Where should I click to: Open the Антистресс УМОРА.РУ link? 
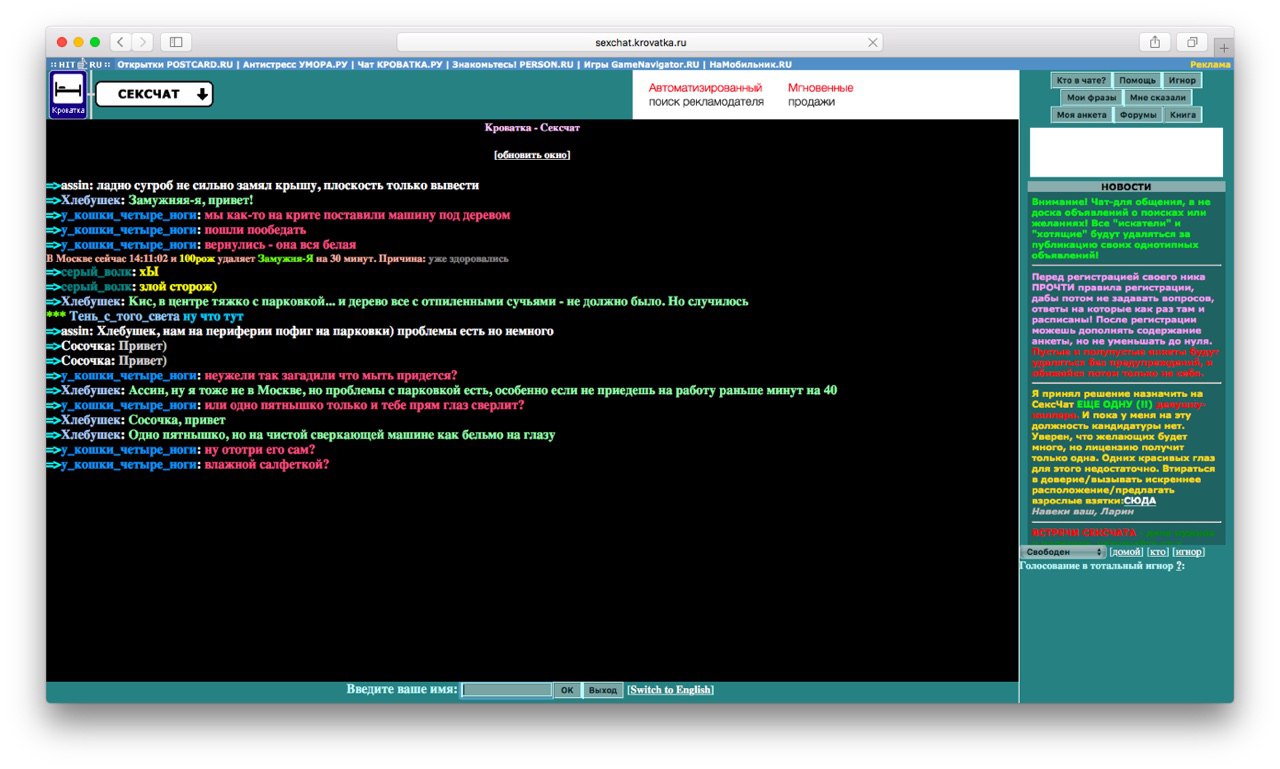coord(297,64)
